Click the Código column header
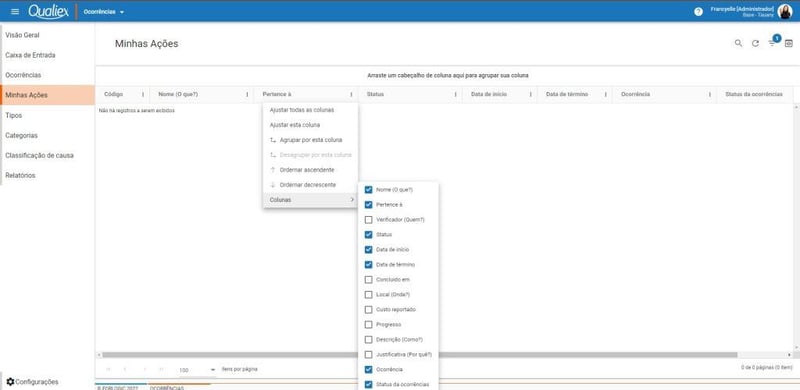 coord(114,94)
